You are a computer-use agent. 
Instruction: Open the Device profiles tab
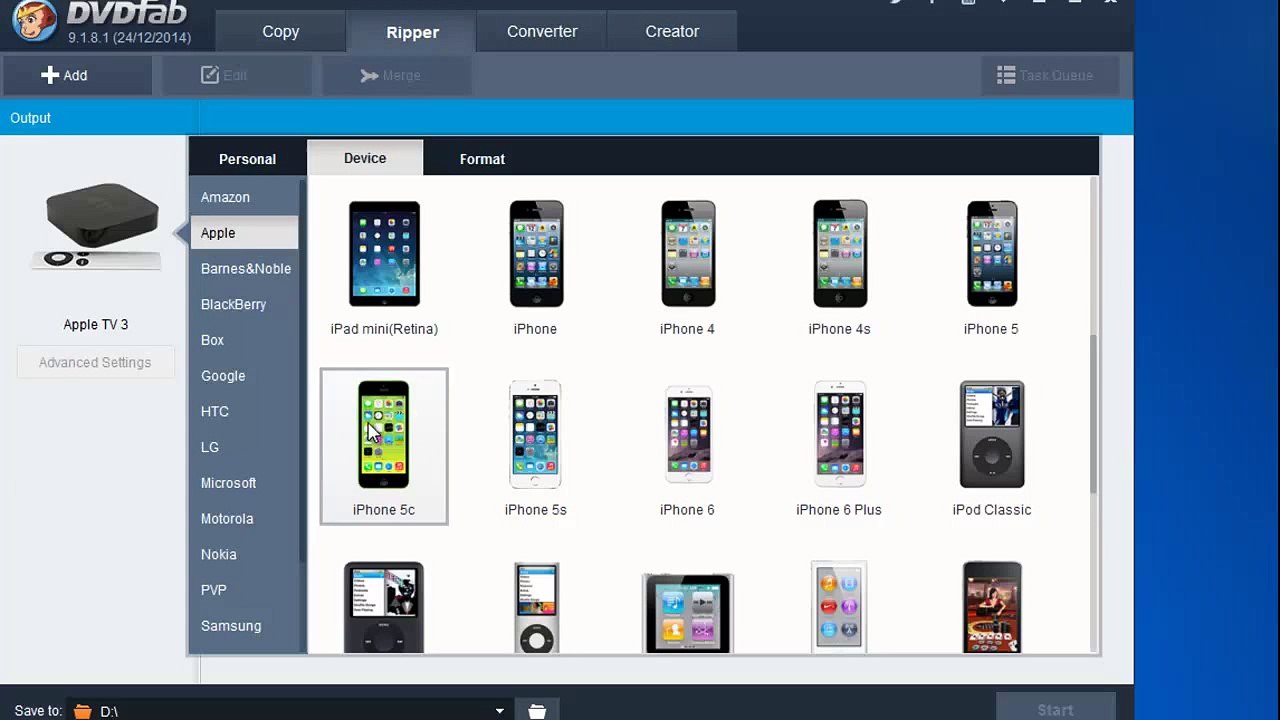[x=365, y=158]
